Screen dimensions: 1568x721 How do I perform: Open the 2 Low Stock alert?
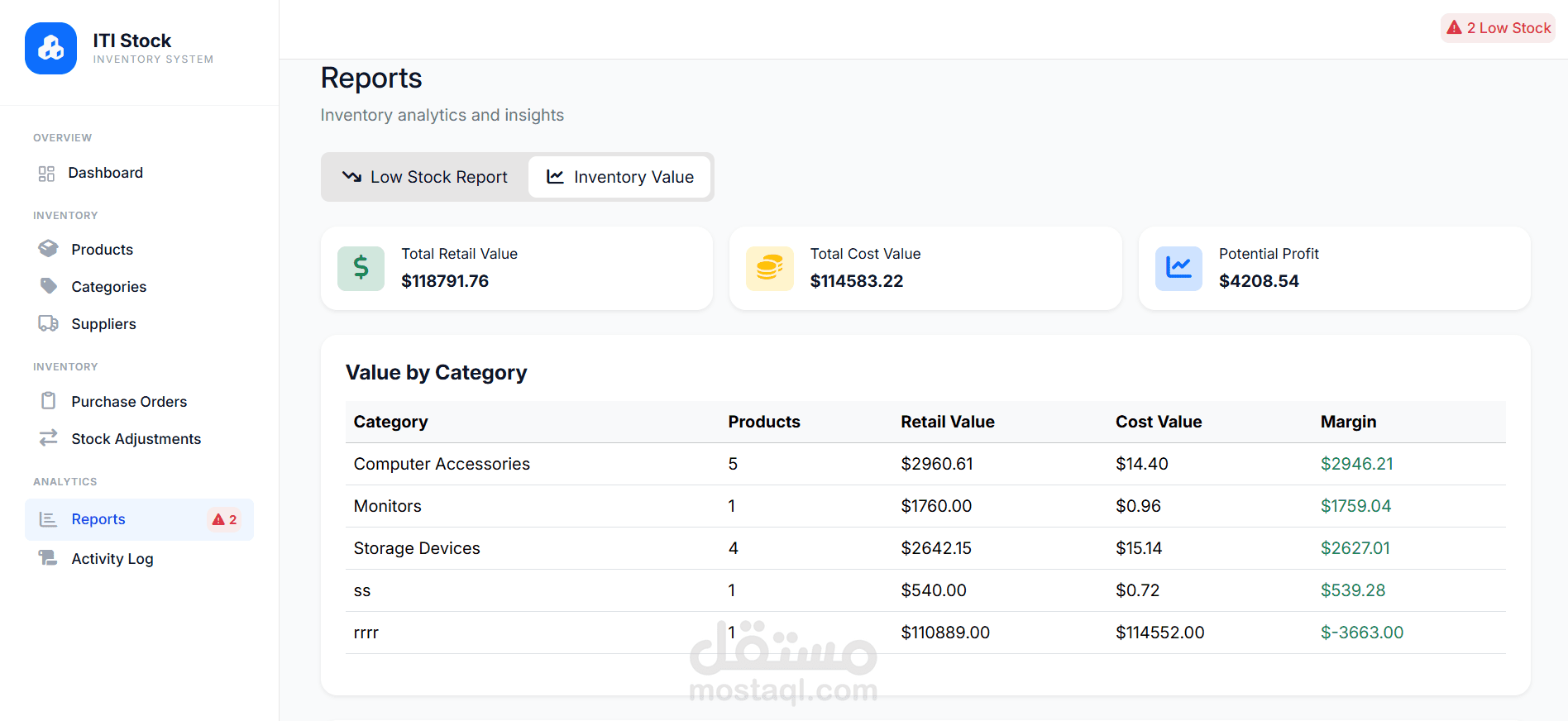1498,28
